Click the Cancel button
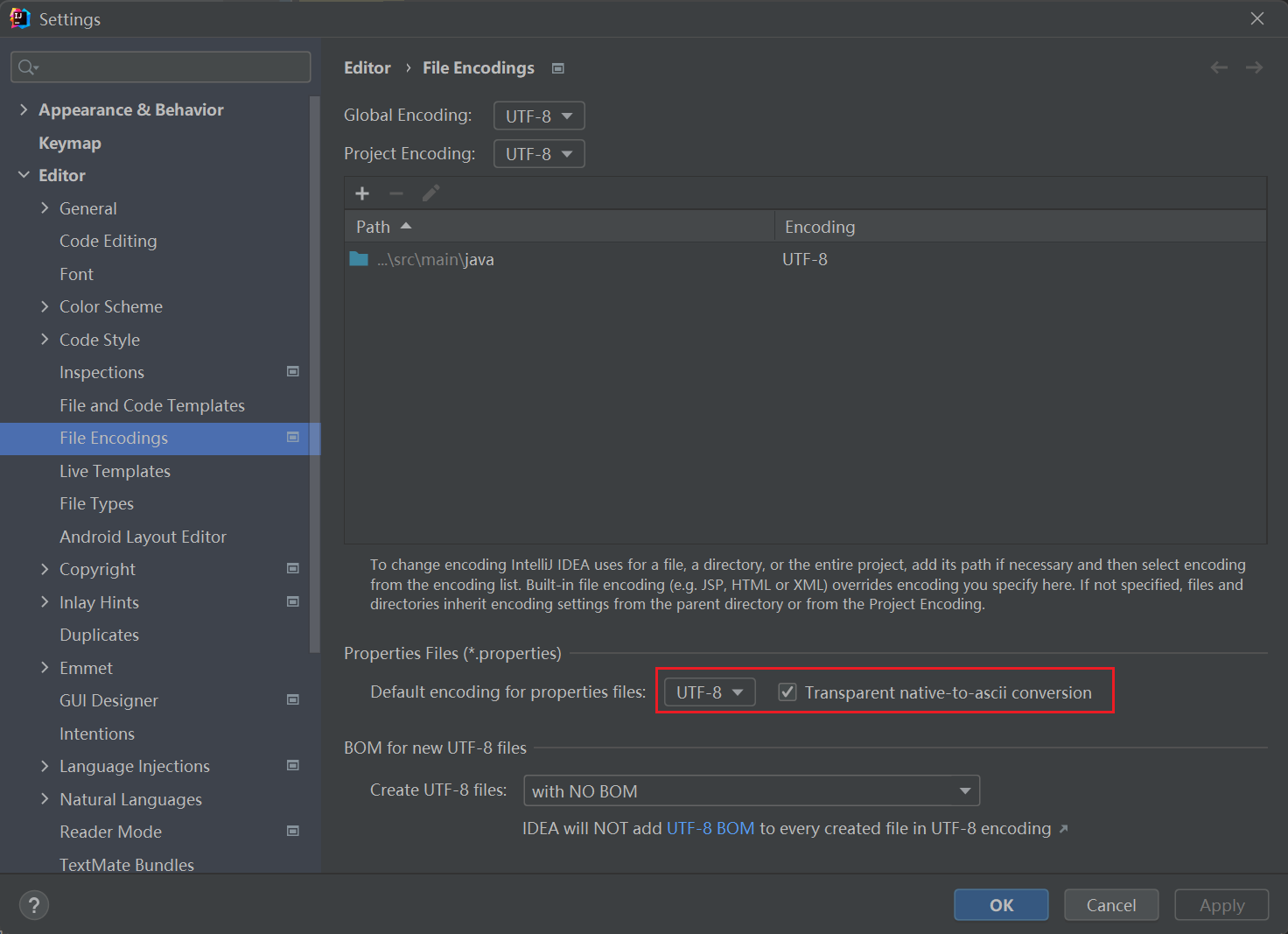Viewport: 1288px width, 934px height. click(x=1111, y=905)
